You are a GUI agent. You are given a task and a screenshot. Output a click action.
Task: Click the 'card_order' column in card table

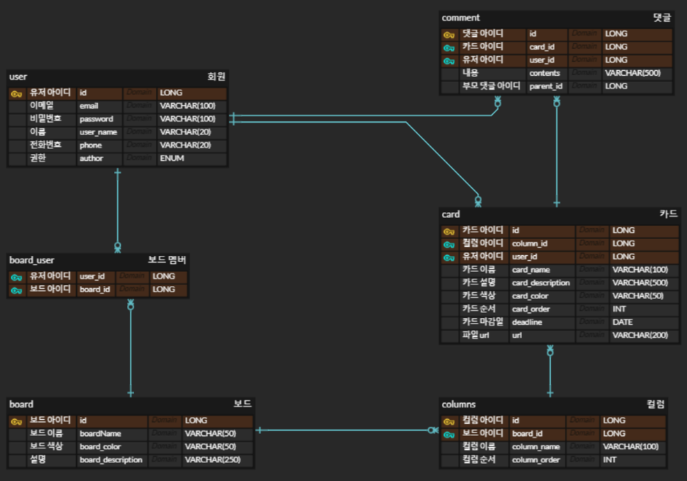click(531, 309)
